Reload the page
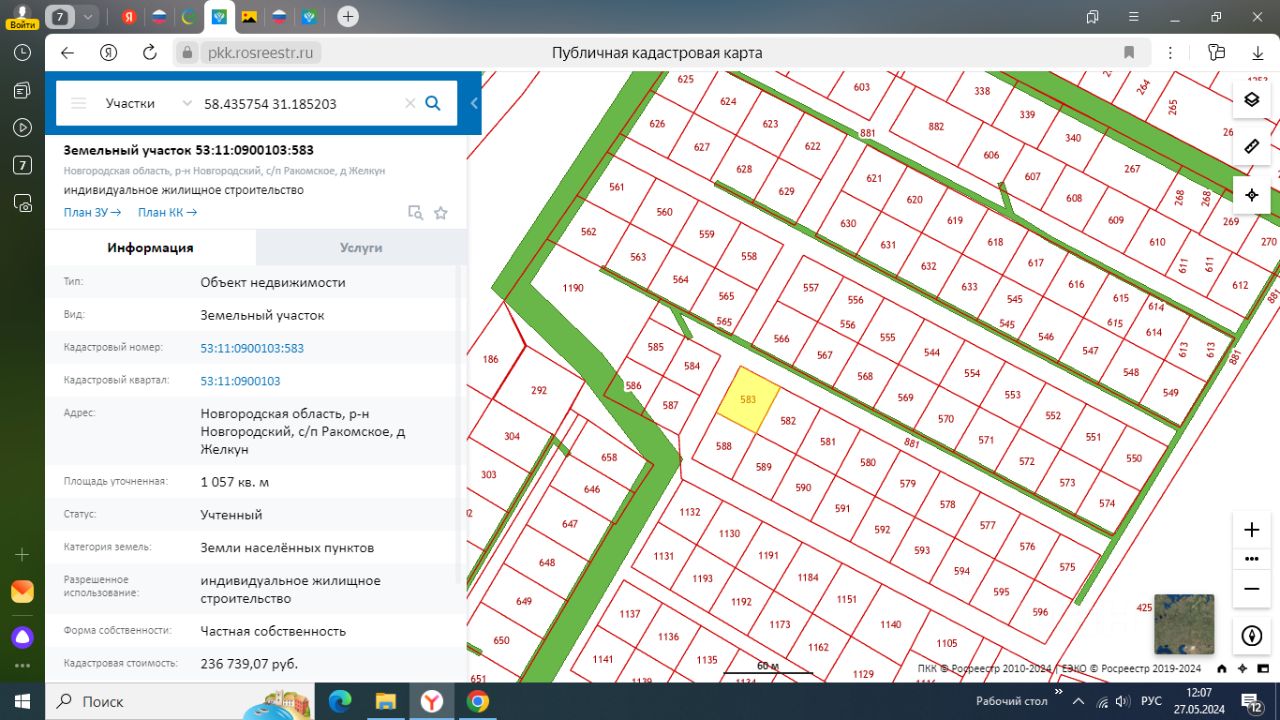 coord(150,53)
